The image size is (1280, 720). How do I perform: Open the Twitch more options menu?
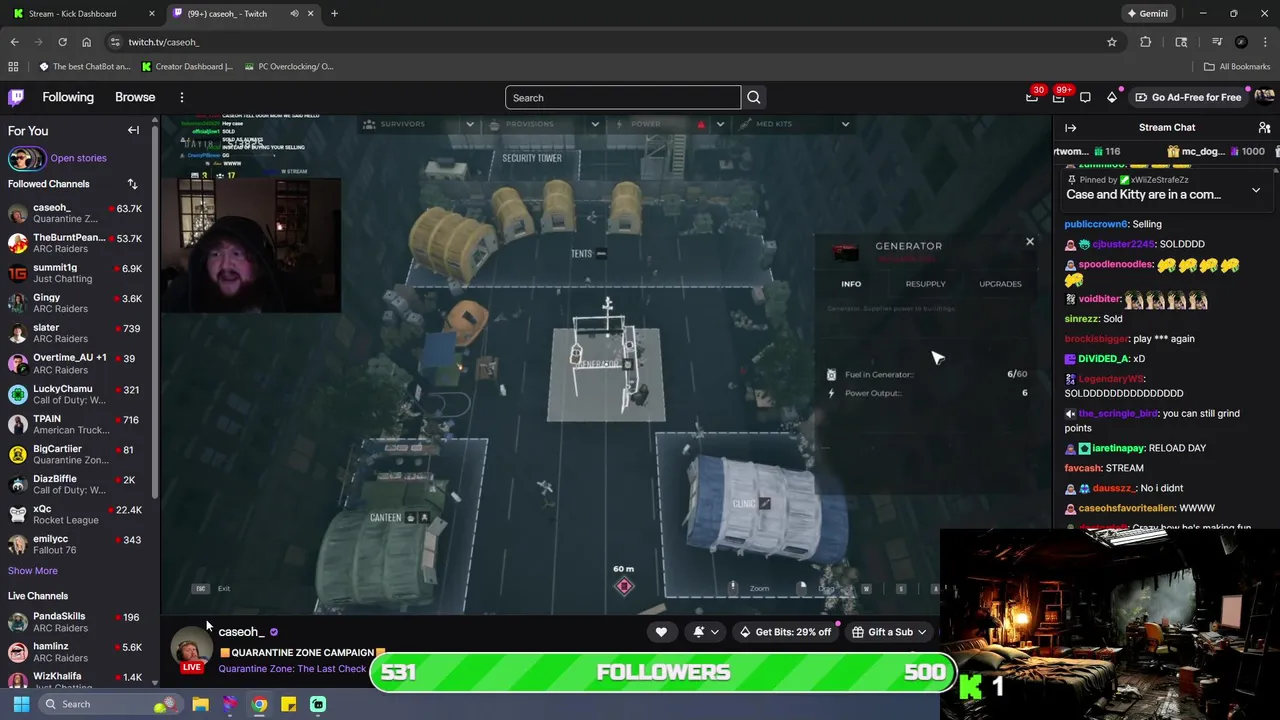point(182,97)
